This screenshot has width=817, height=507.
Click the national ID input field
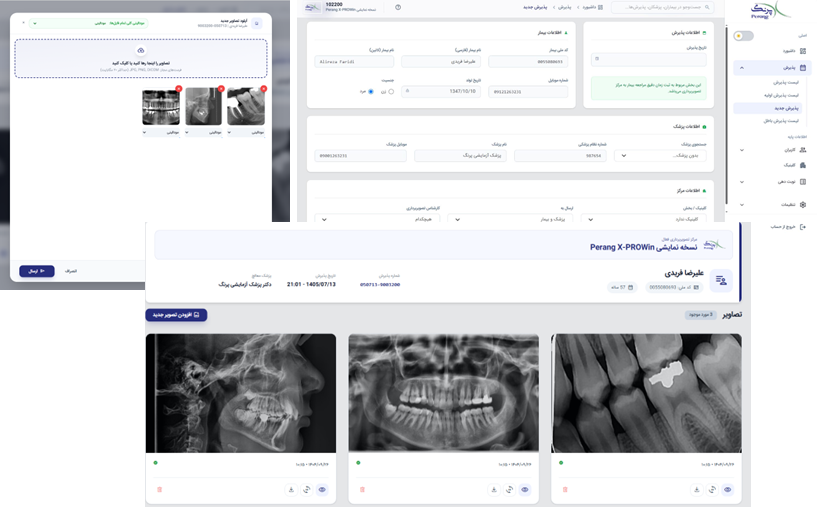(528, 61)
